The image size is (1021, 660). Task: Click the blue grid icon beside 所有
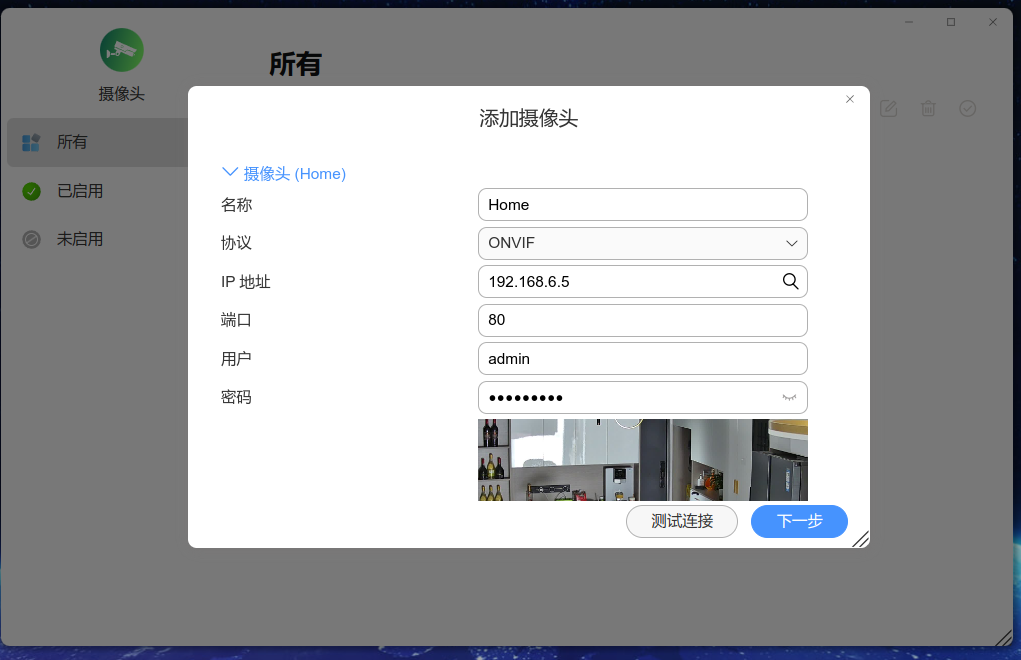tap(31, 143)
